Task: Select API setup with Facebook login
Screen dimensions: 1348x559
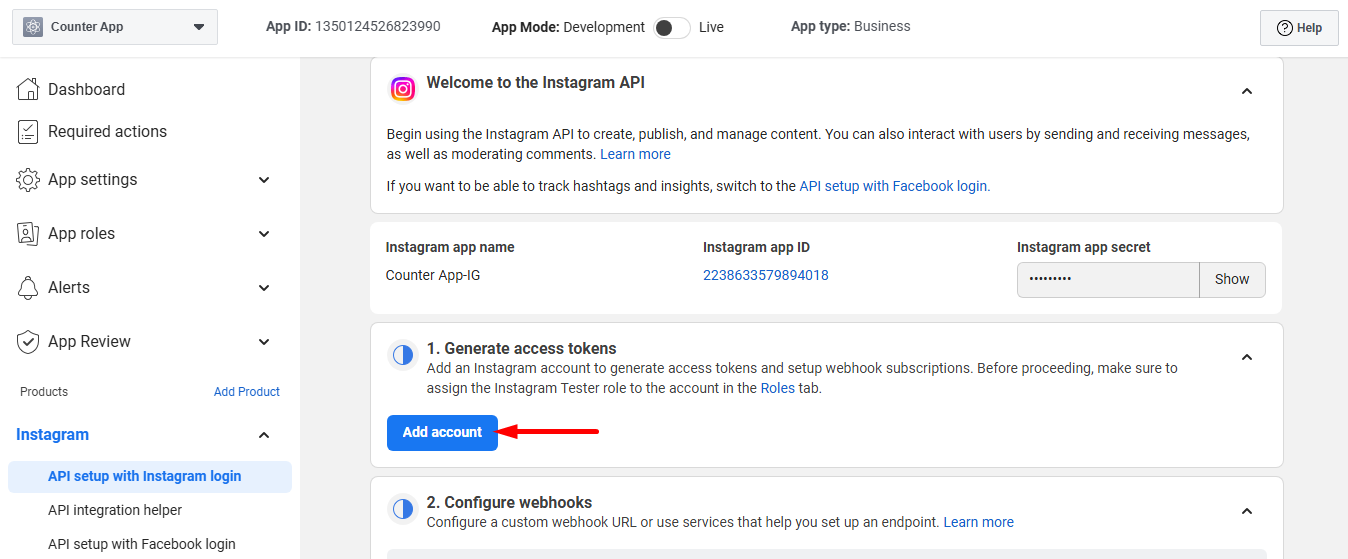Action: point(142,544)
